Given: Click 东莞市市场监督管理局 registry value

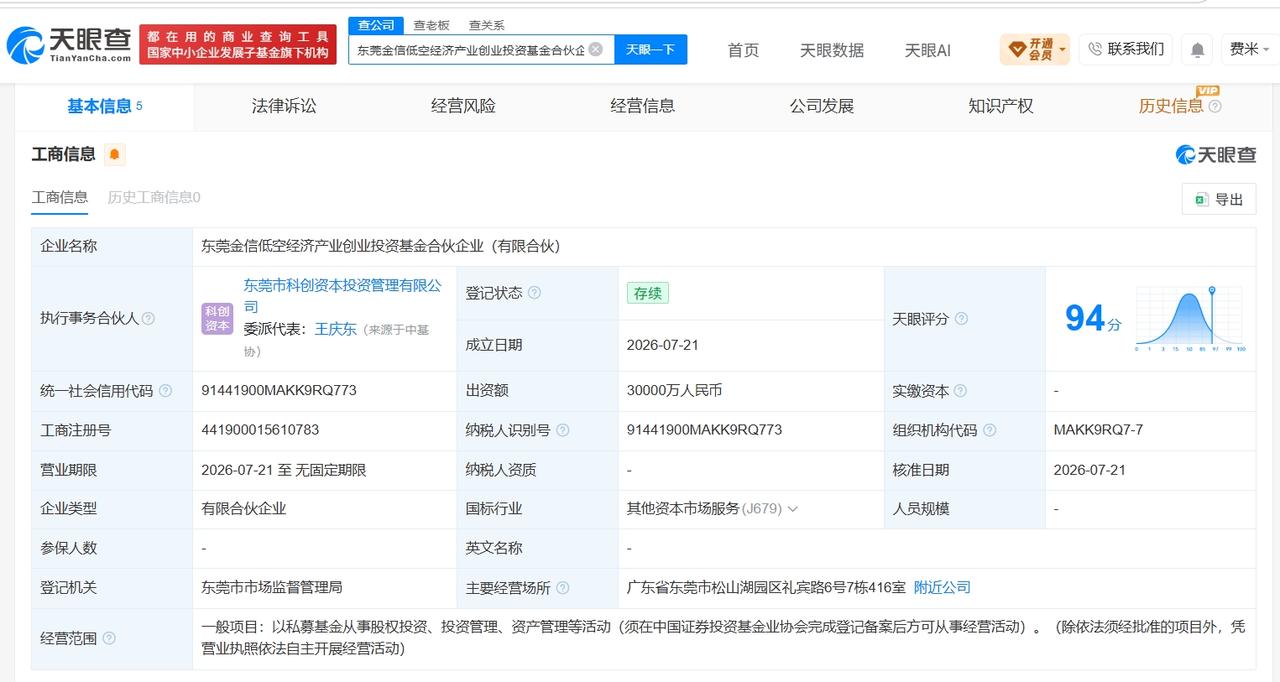Looking at the screenshot, I should (x=272, y=588).
